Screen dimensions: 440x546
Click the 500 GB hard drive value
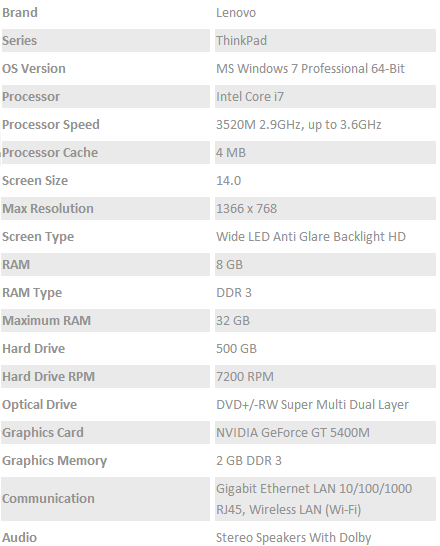(x=236, y=349)
